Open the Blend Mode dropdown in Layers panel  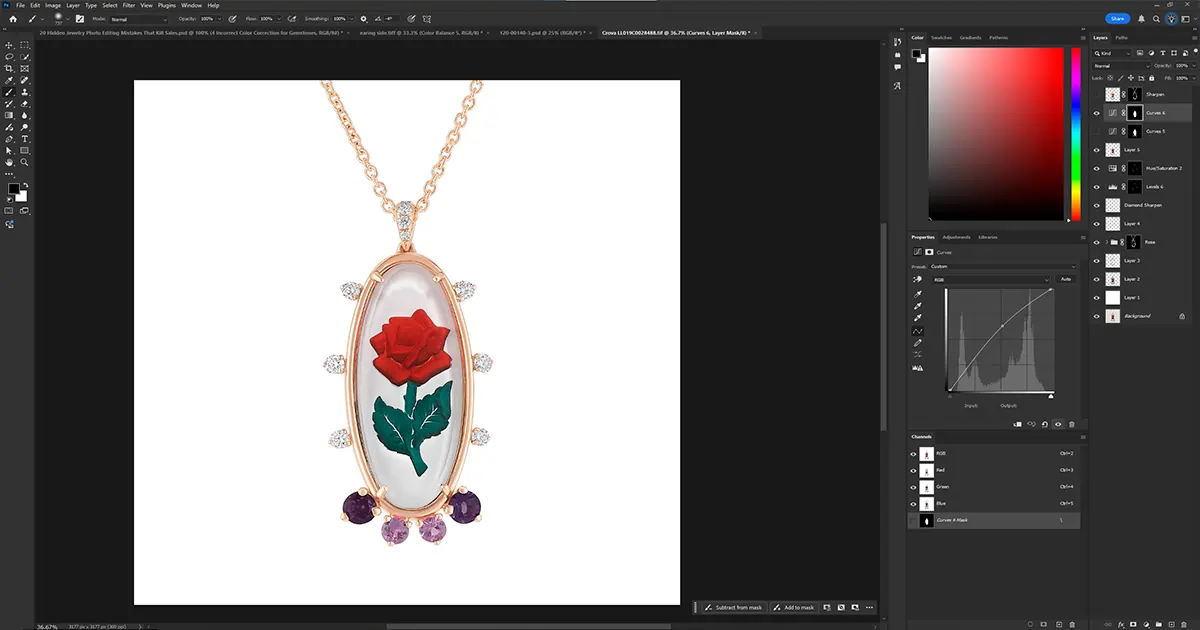click(x=1120, y=65)
